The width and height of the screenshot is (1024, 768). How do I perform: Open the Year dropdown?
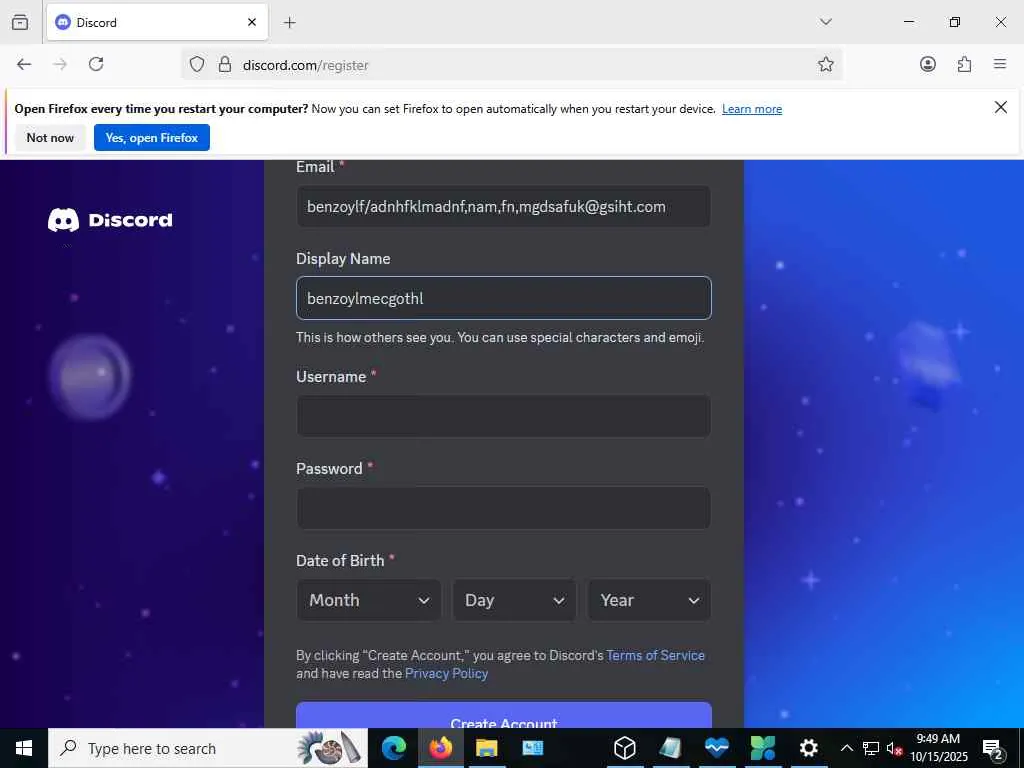point(649,600)
